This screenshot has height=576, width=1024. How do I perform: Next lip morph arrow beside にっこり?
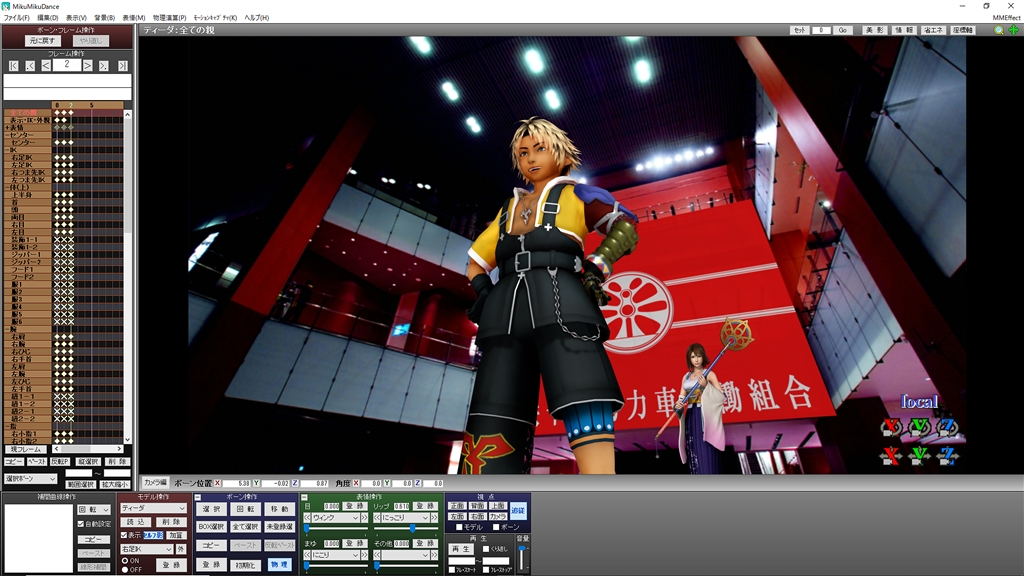pyautogui.click(x=434, y=517)
